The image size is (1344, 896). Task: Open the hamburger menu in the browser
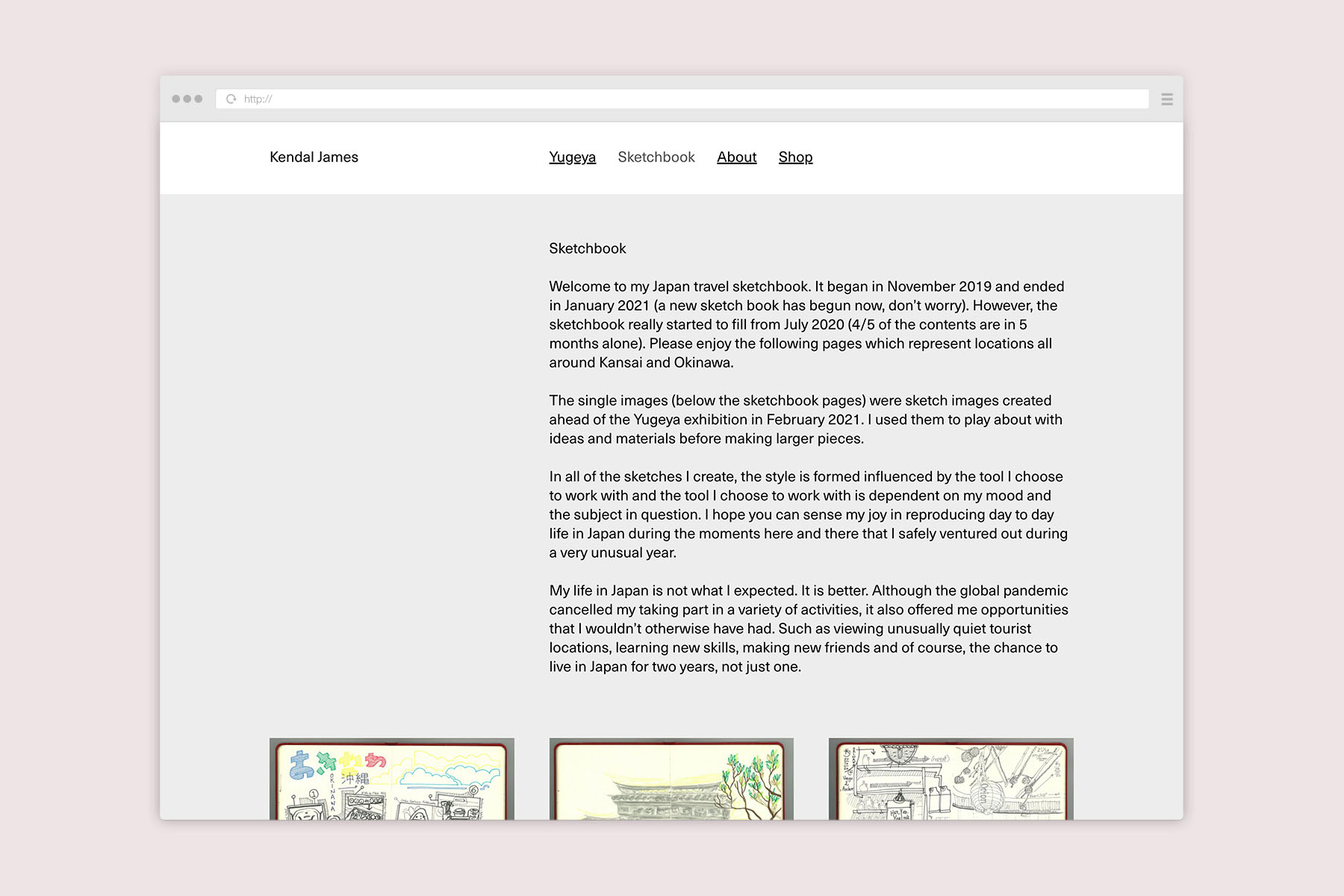click(1167, 99)
